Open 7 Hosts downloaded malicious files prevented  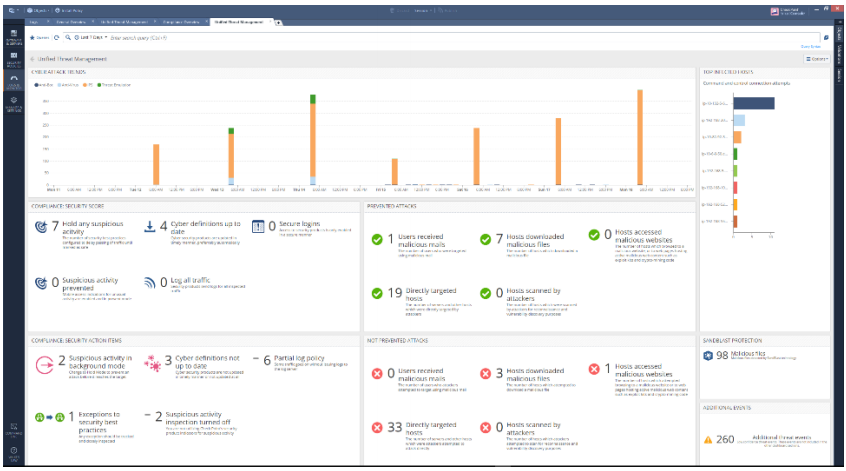point(530,244)
